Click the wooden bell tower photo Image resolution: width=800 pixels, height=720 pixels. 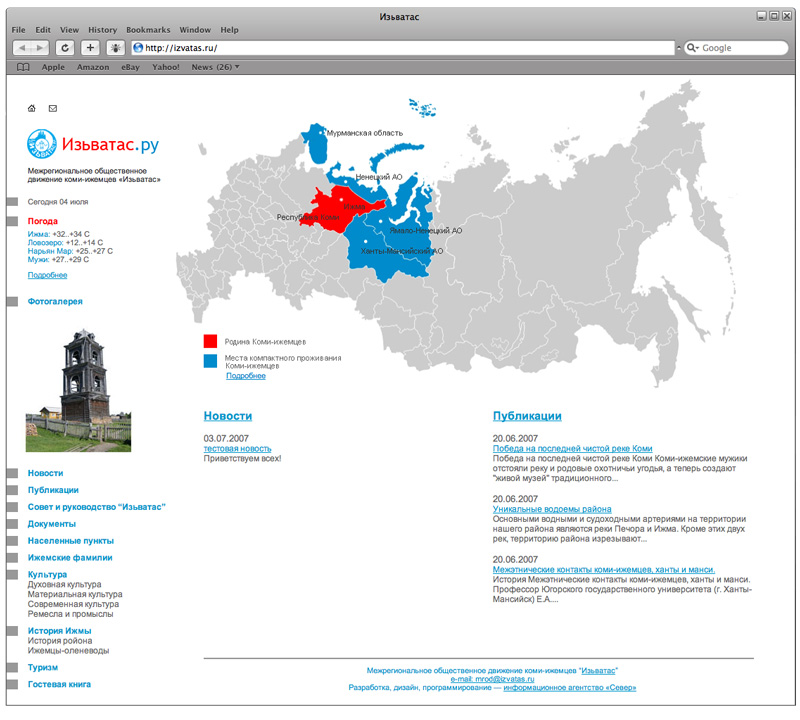(x=79, y=391)
